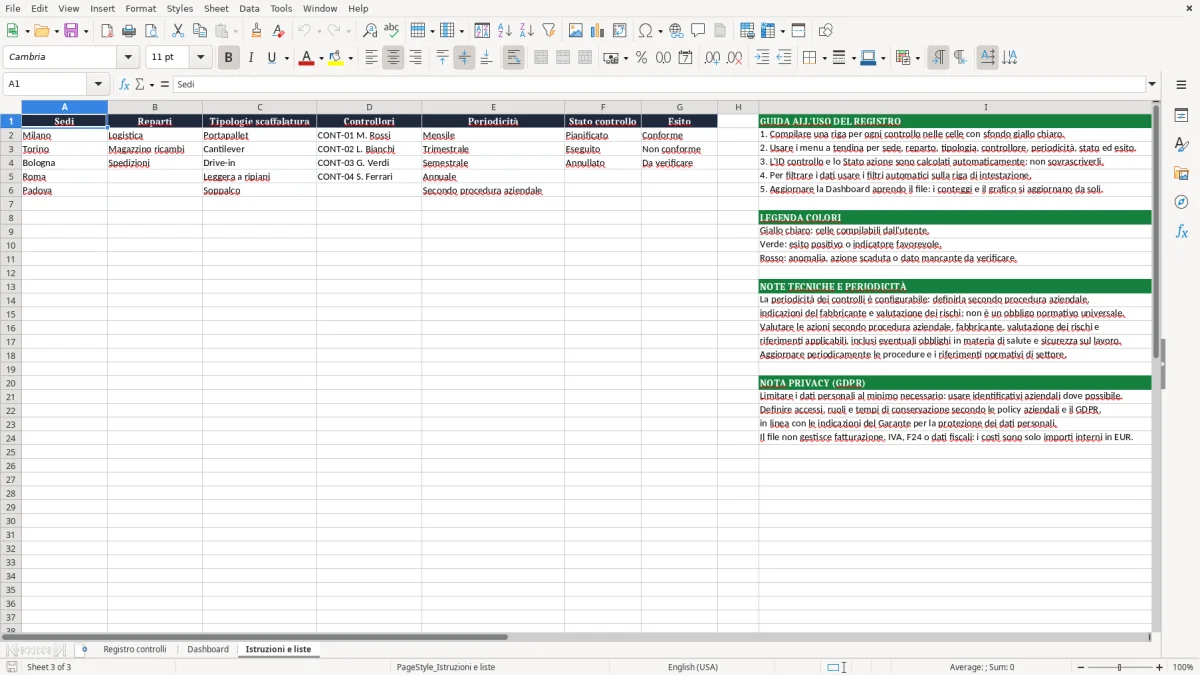Click Format as Percent icon
Image resolution: width=1200 pixels, height=675 pixels.
[x=641, y=58]
